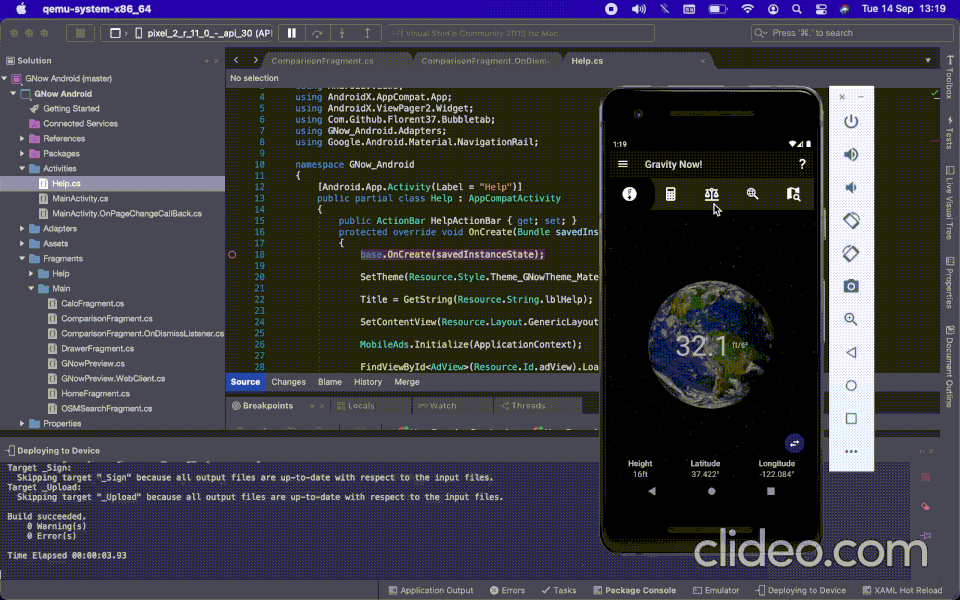Tap the Android back button in phone screen
Screen dimensions: 960x600
(x=652, y=491)
